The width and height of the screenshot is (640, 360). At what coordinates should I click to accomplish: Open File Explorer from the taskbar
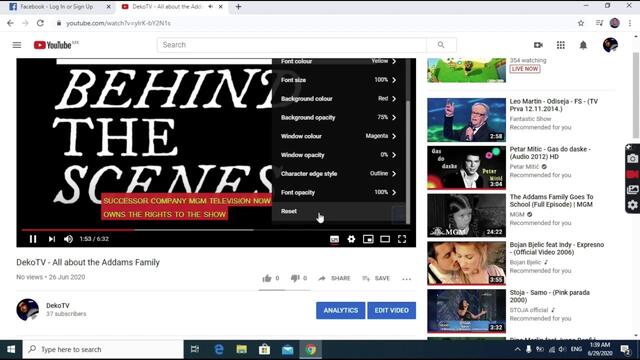point(242,350)
